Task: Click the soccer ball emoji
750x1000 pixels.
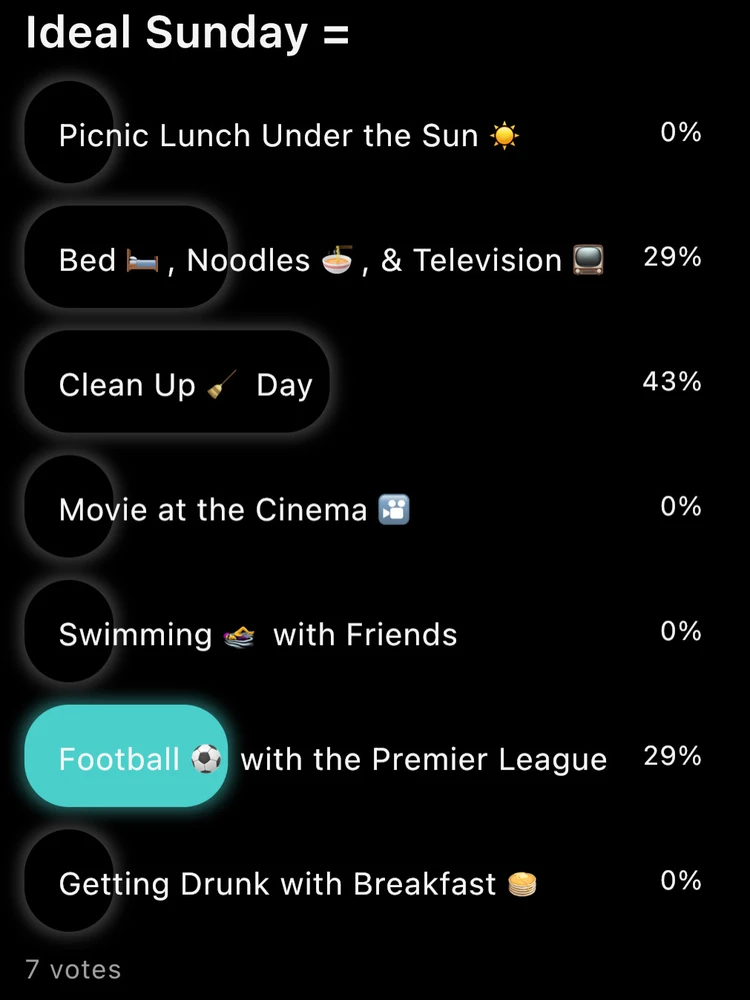Action: click(206, 760)
